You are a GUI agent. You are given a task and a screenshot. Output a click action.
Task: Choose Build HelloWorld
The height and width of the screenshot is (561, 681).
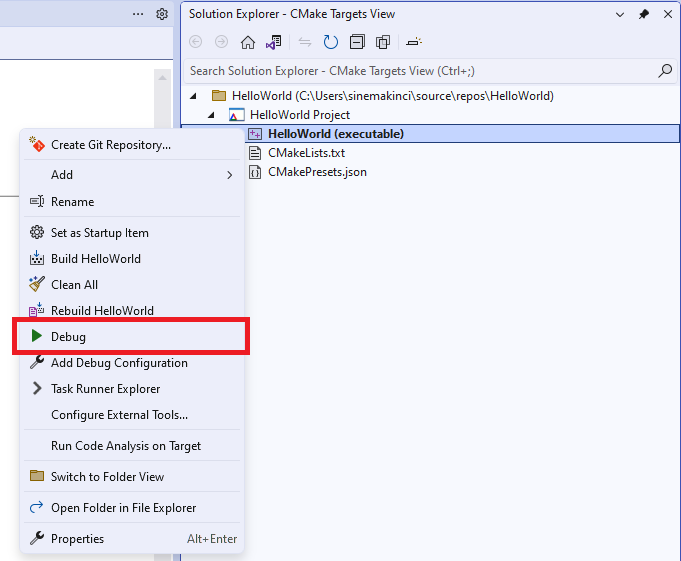(x=132, y=259)
